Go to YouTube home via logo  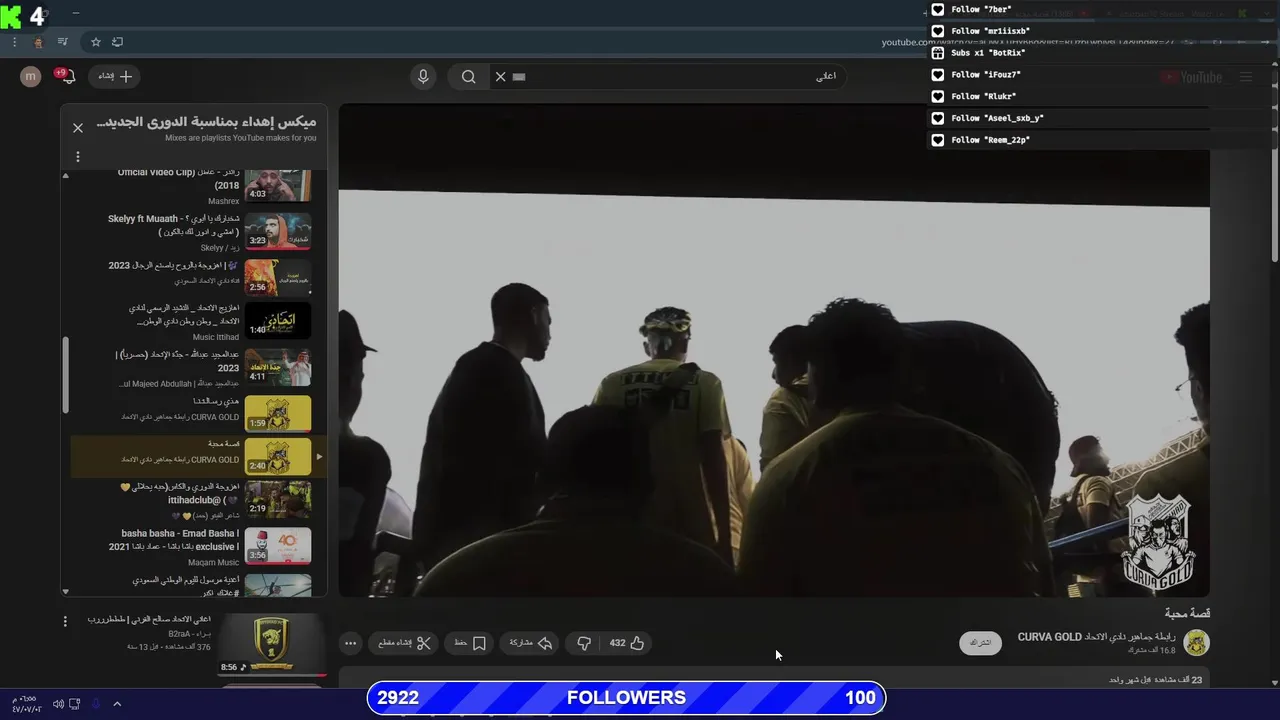[1190, 77]
